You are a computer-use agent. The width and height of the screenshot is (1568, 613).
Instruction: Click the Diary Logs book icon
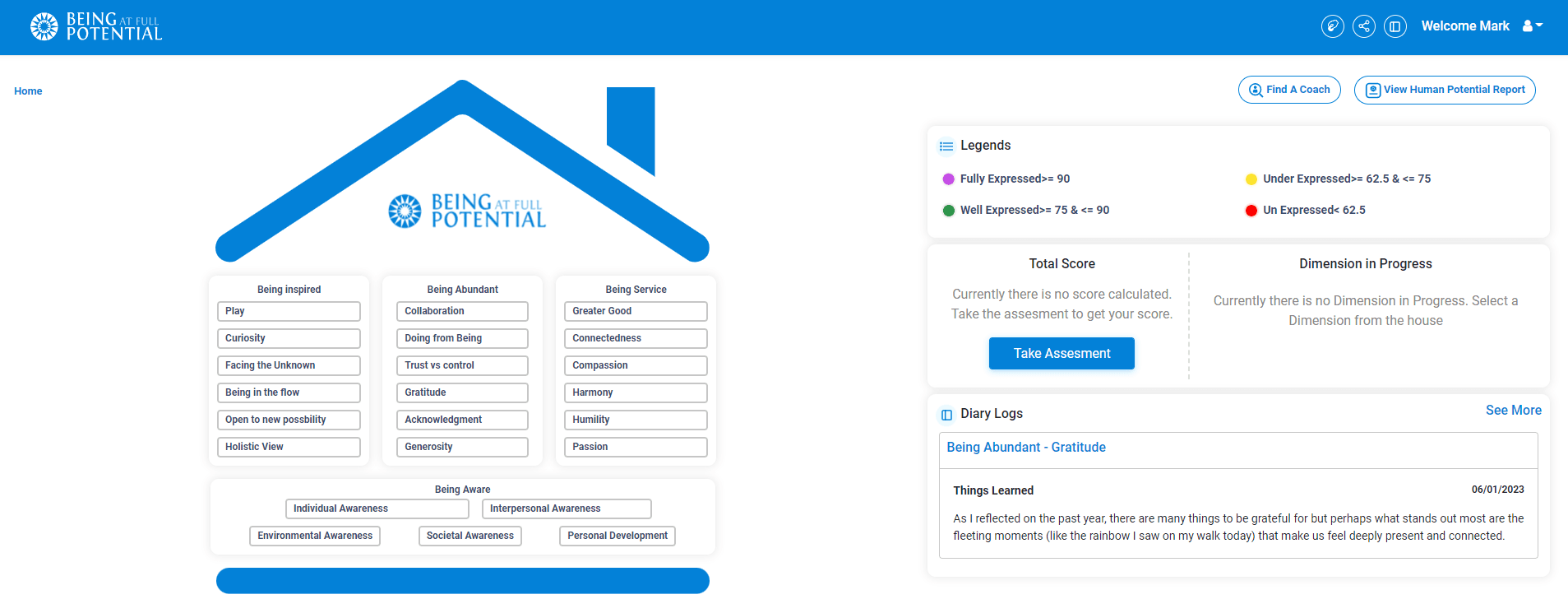point(946,415)
